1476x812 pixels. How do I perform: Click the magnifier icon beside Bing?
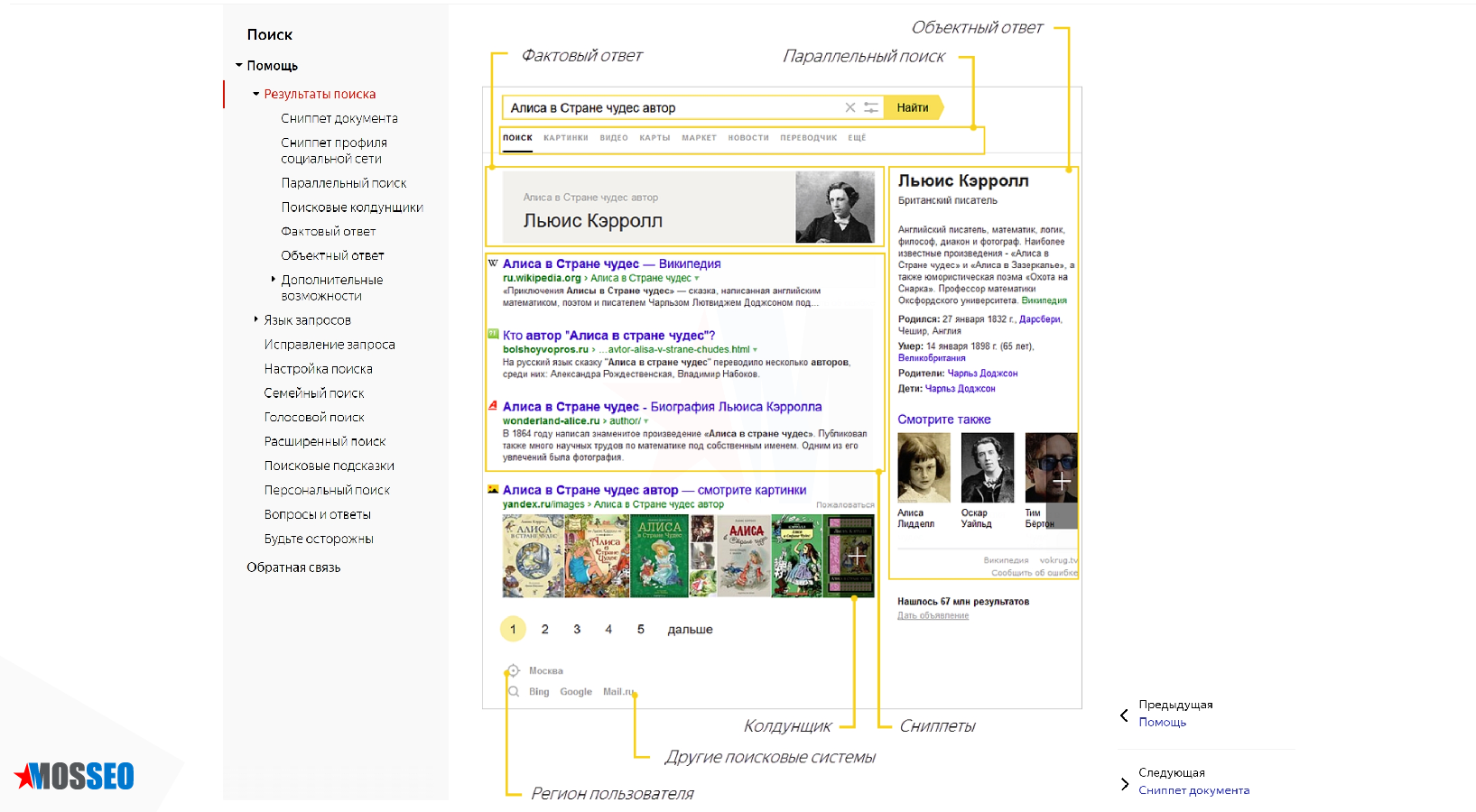pos(514,692)
